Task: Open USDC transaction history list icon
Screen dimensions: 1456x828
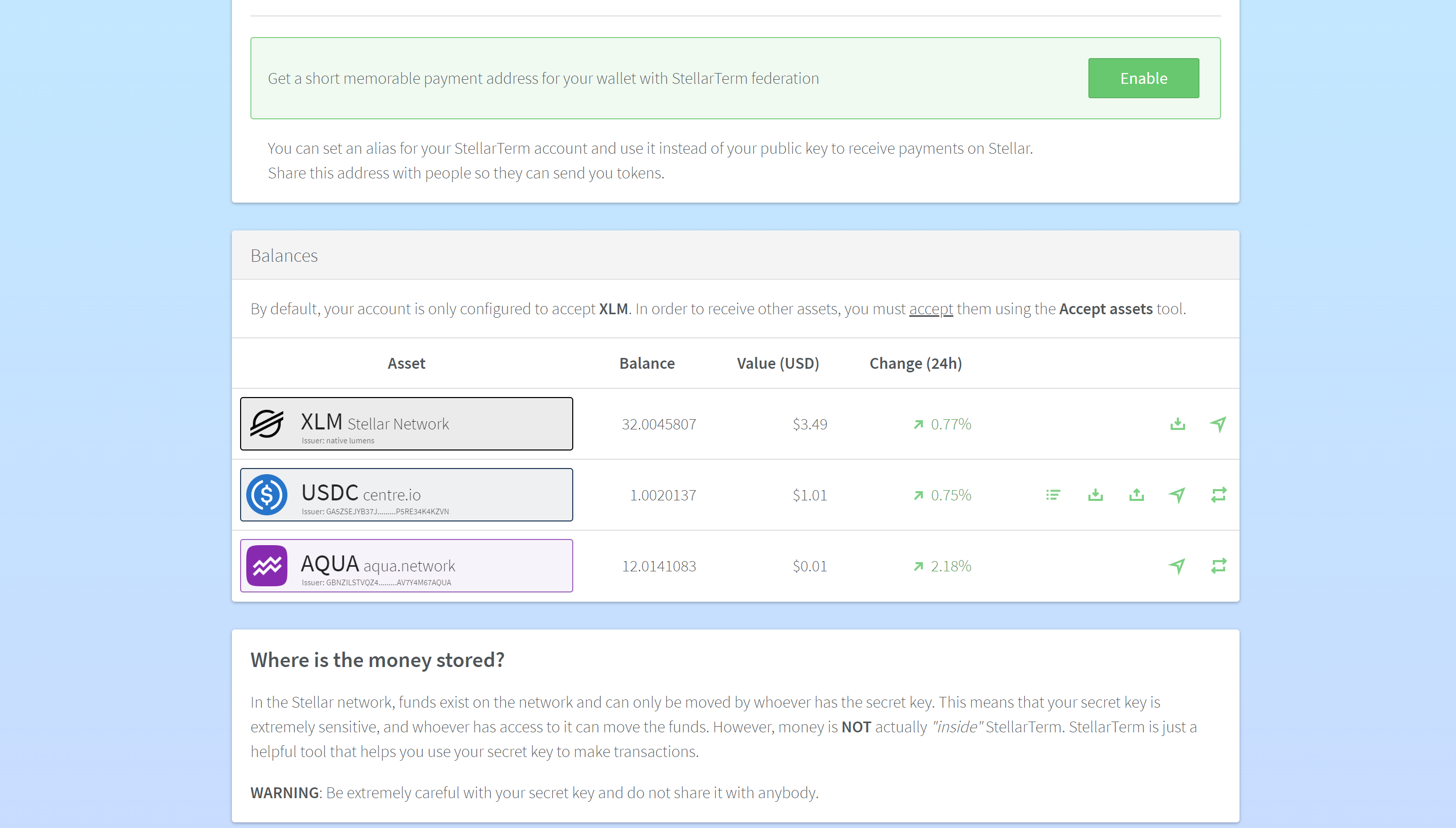Action: point(1053,495)
